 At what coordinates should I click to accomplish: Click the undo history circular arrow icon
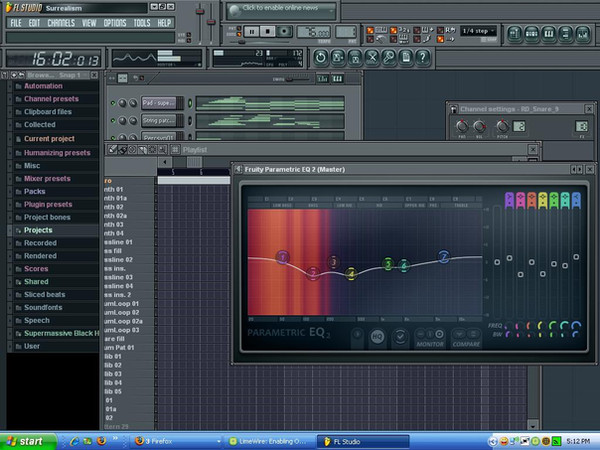(x=321, y=58)
